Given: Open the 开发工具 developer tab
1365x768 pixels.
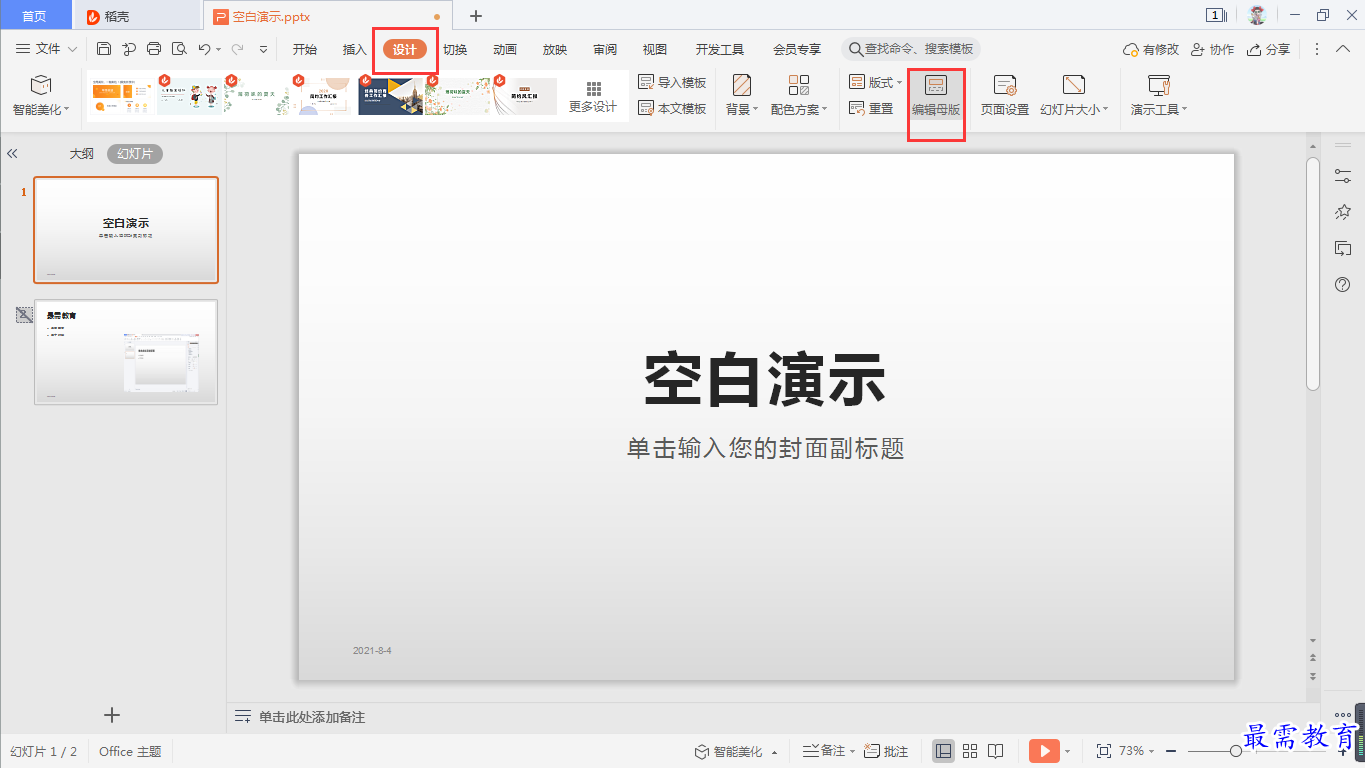Looking at the screenshot, I should pos(720,49).
